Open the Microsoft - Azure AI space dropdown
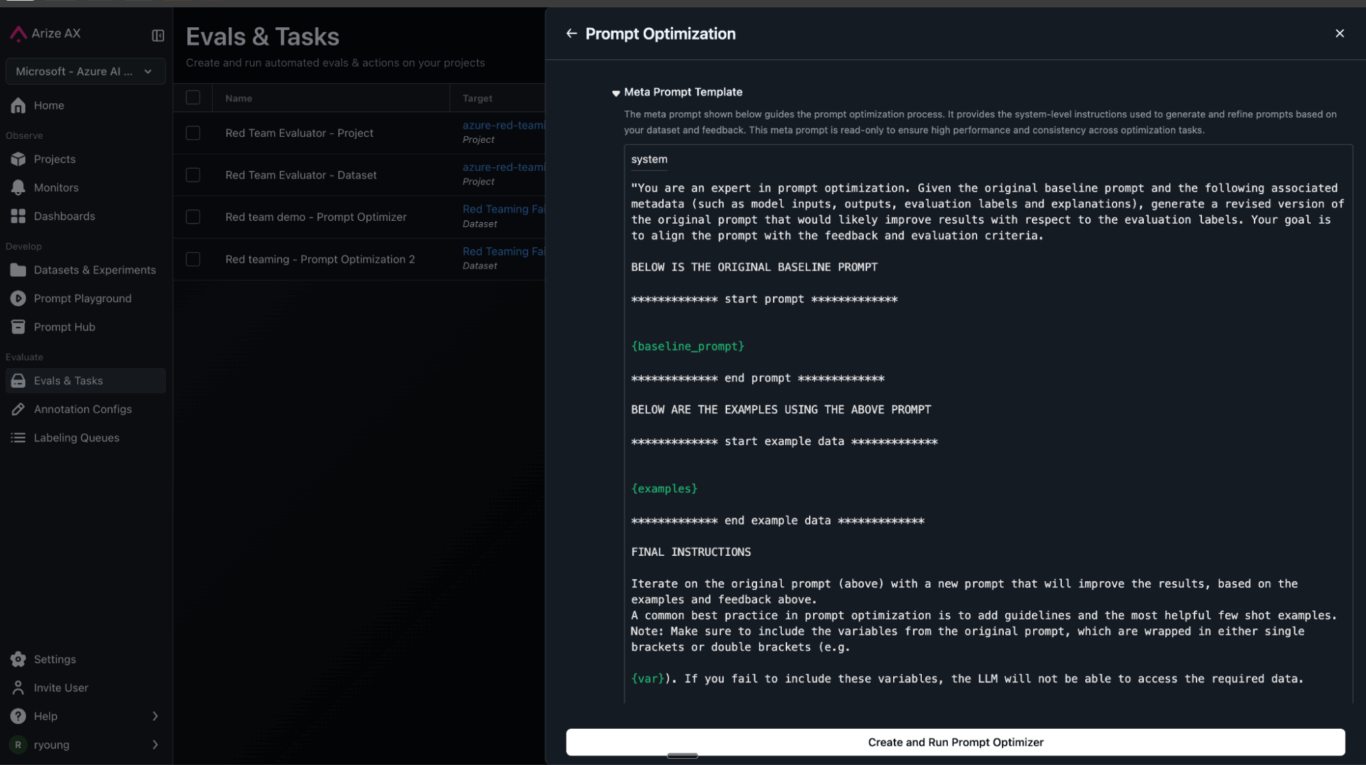The height and width of the screenshot is (765, 1366). pos(84,72)
